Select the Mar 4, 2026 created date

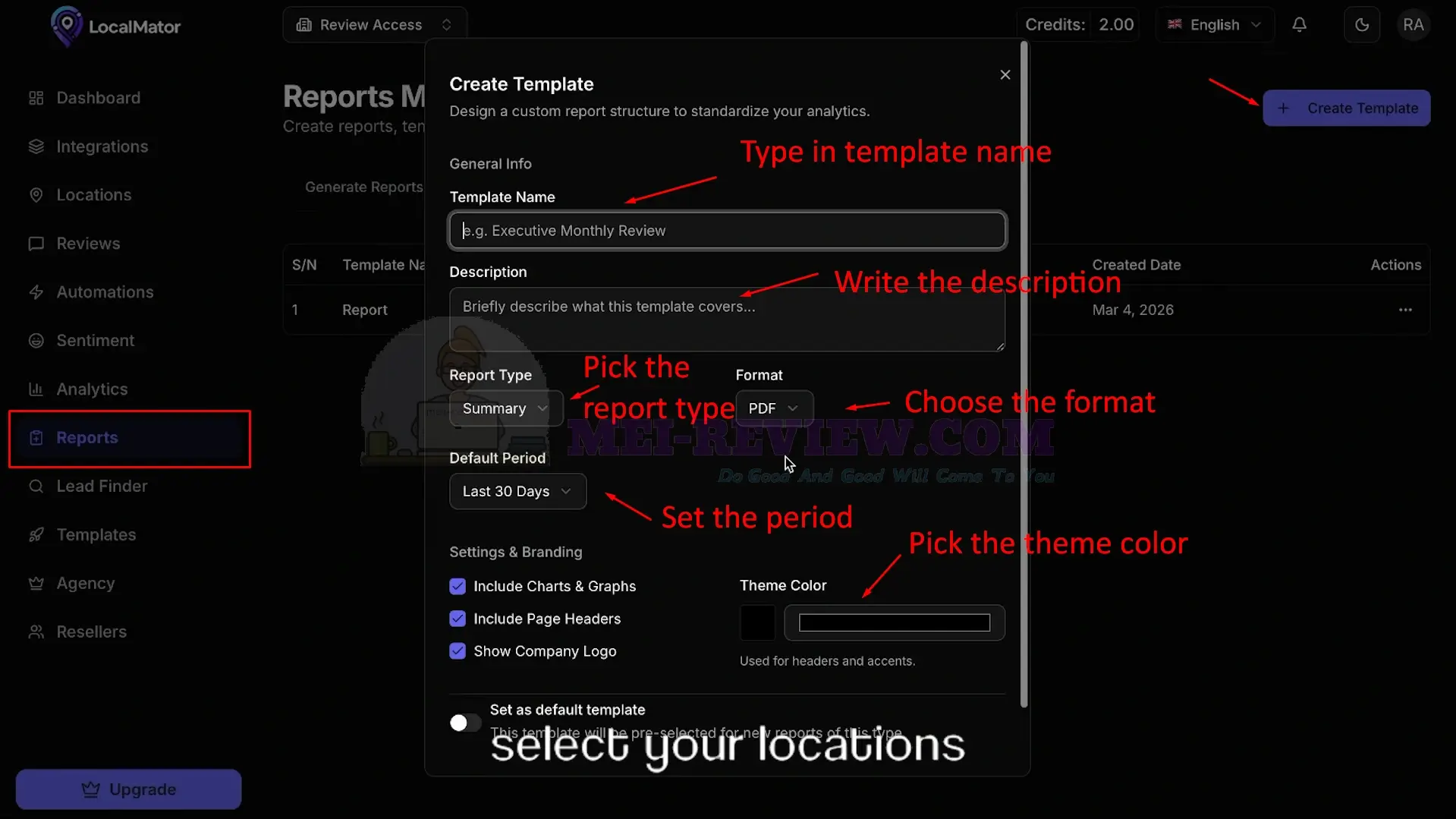pos(1133,310)
